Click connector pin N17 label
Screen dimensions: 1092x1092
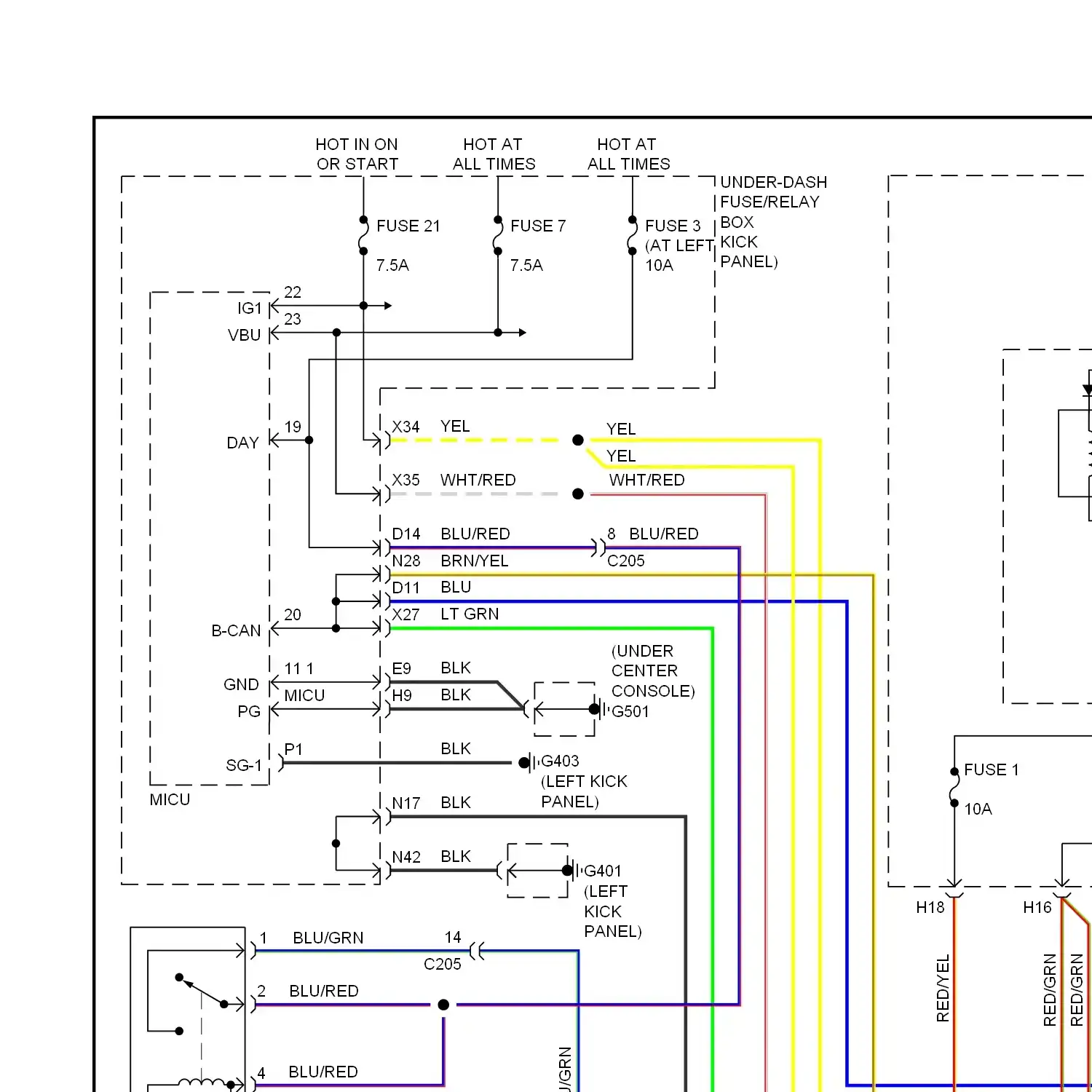tap(406, 804)
